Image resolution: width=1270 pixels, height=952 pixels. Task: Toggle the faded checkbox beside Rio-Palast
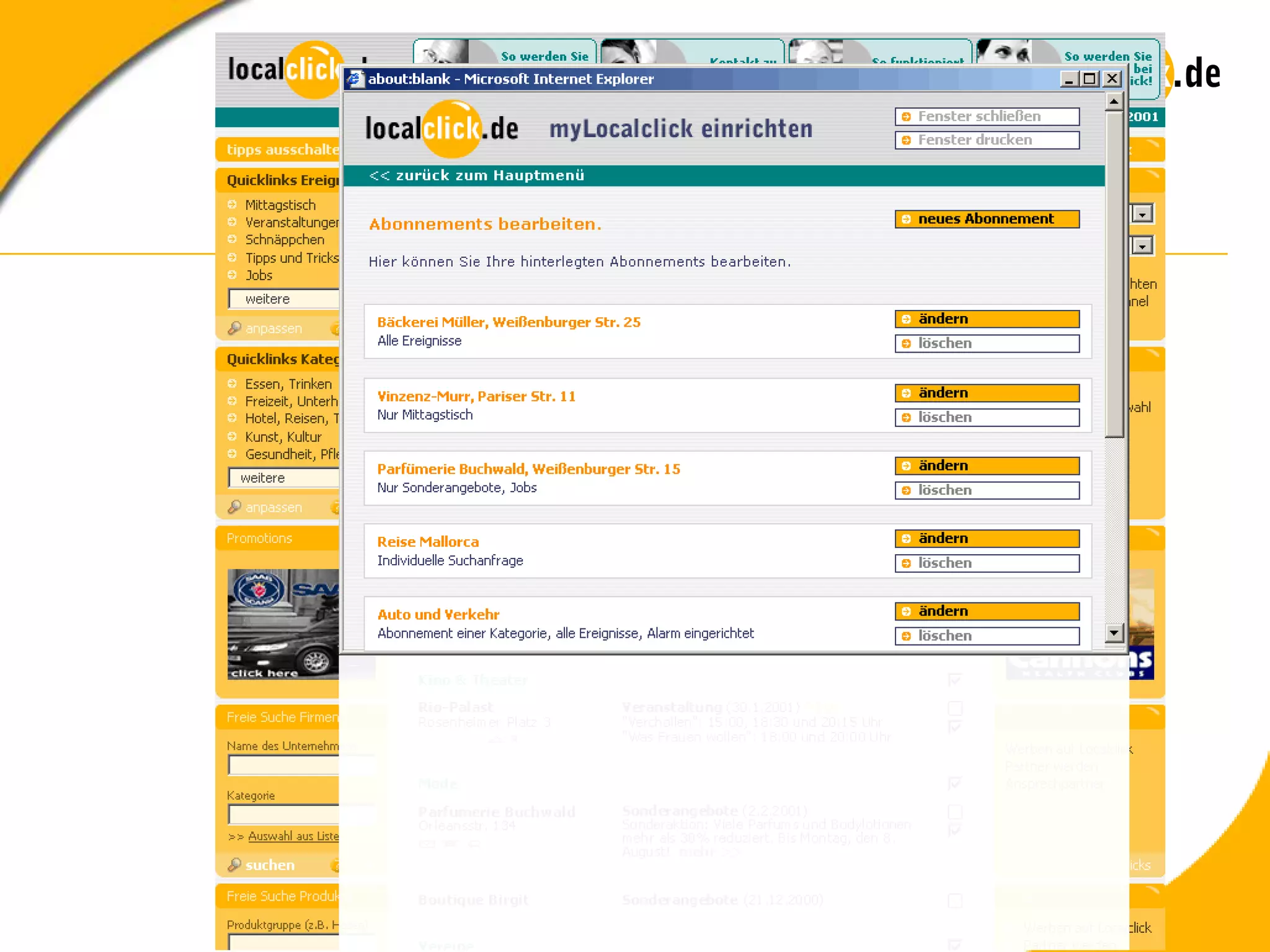[955, 708]
